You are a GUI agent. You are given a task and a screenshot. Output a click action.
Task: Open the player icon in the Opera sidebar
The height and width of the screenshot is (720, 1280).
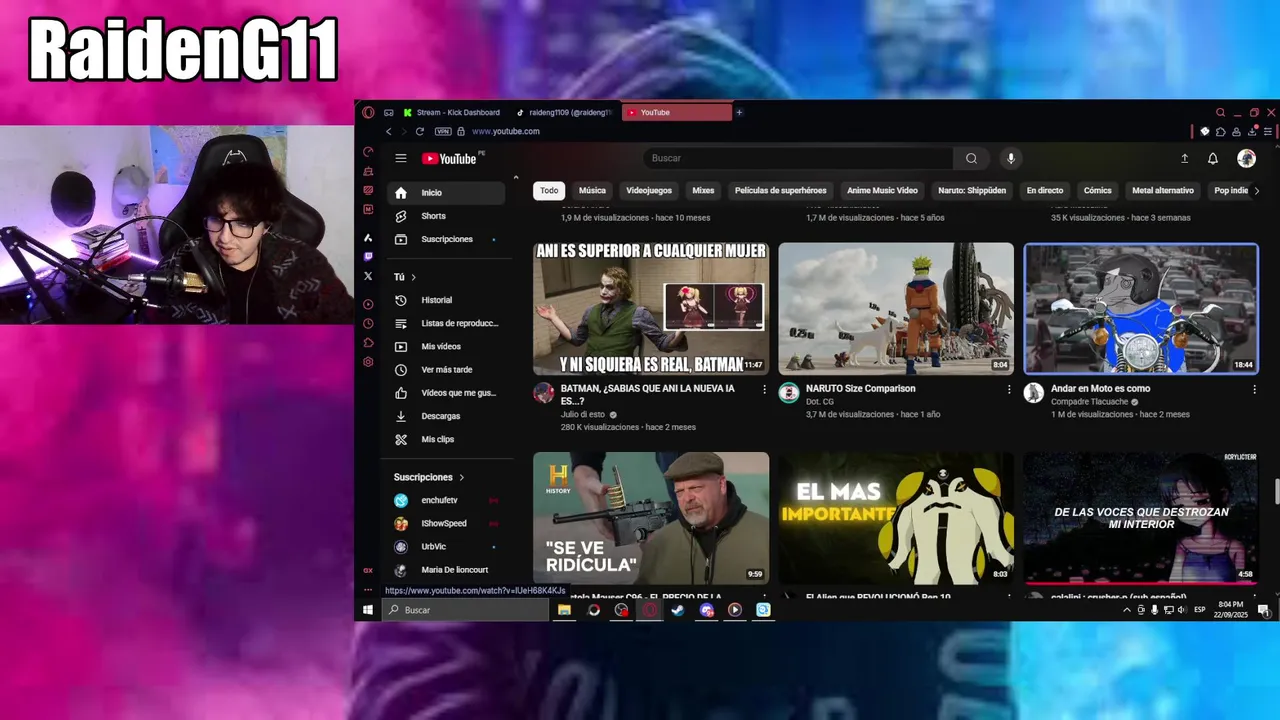coord(368,304)
